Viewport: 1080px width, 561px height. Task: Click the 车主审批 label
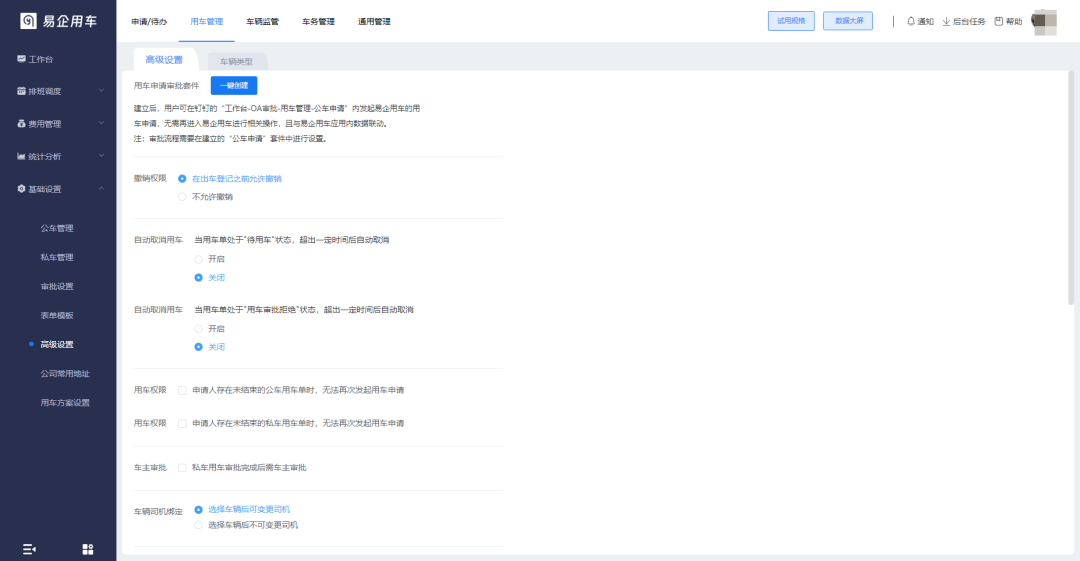pos(150,467)
